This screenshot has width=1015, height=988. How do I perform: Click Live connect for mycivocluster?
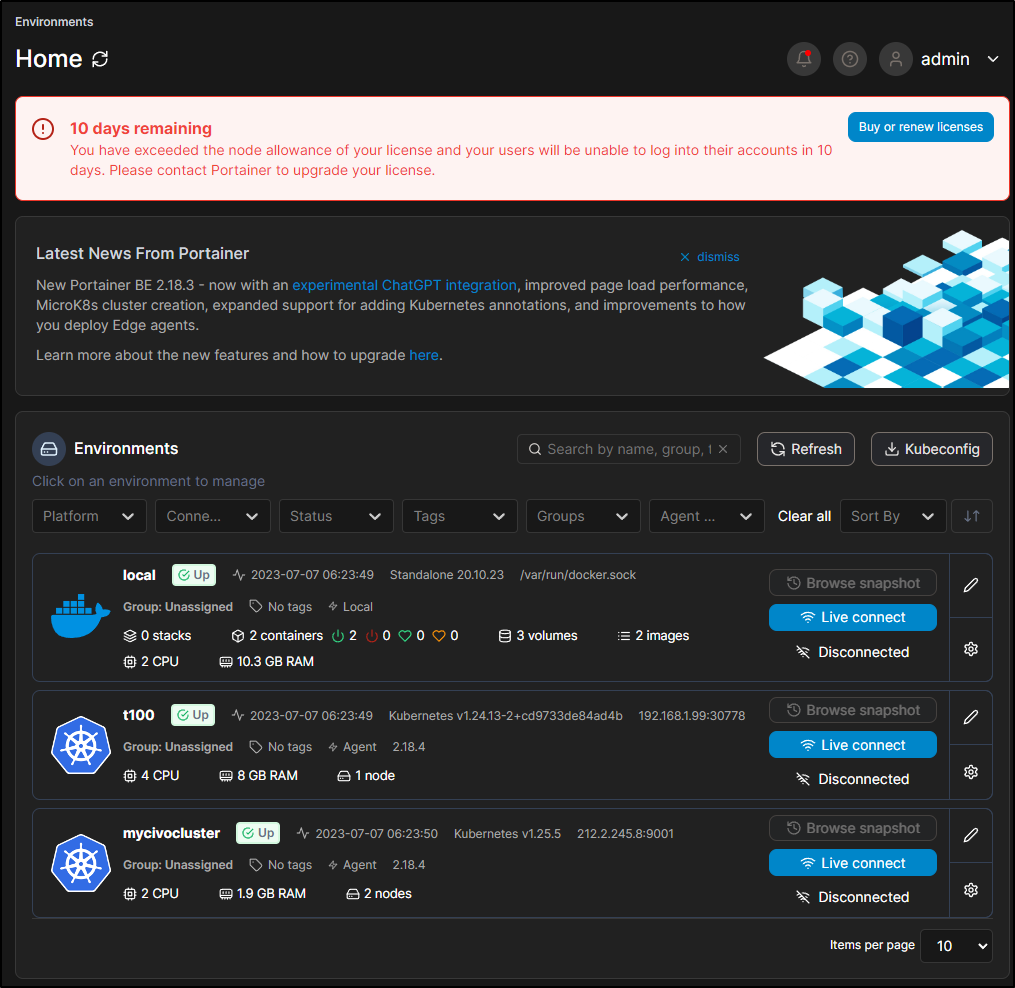pyautogui.click(x=853, y=863)
